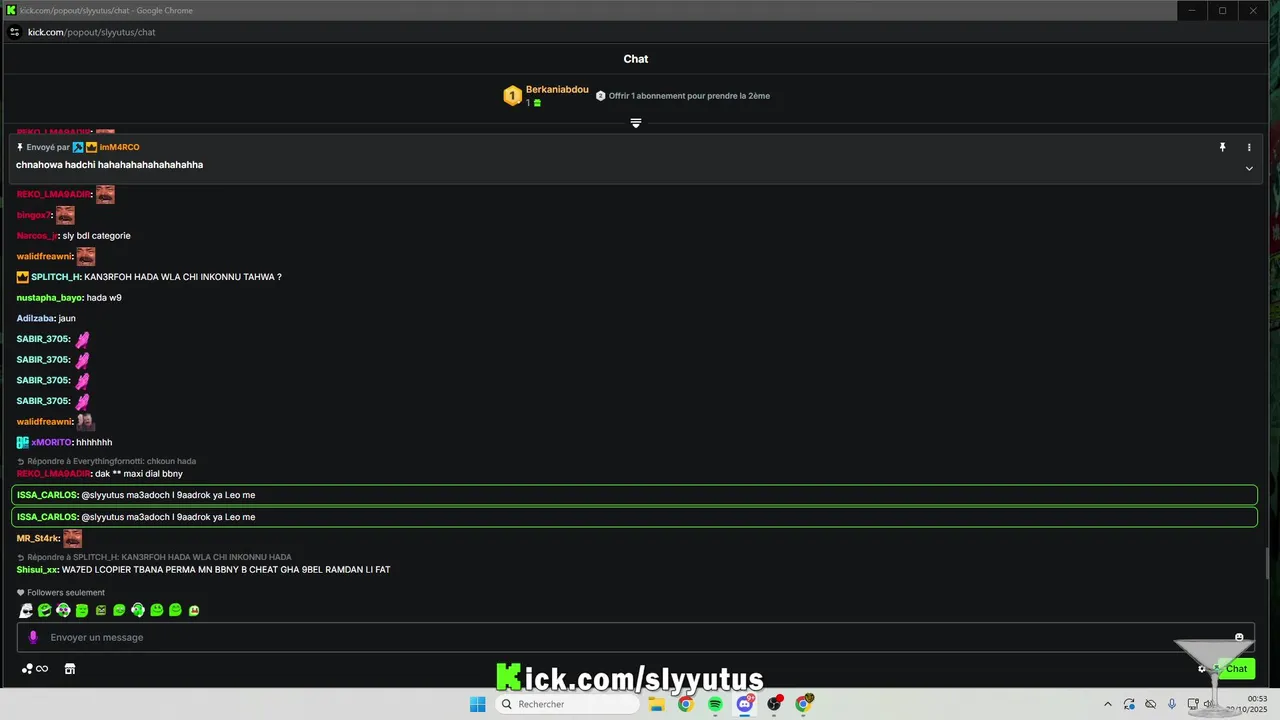This screenshot has width=1280, height=720.
Task: Click the chat scrollbar thumb
Action: (1267, 564)
